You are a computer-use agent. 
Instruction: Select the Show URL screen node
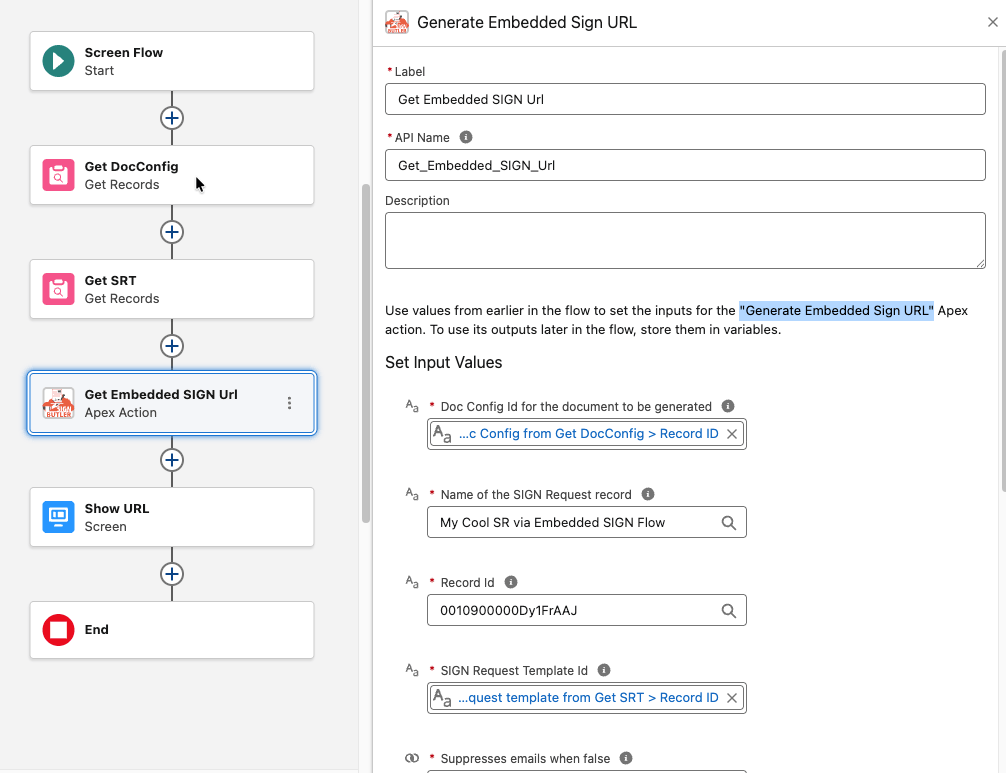[x=172, y=517]
